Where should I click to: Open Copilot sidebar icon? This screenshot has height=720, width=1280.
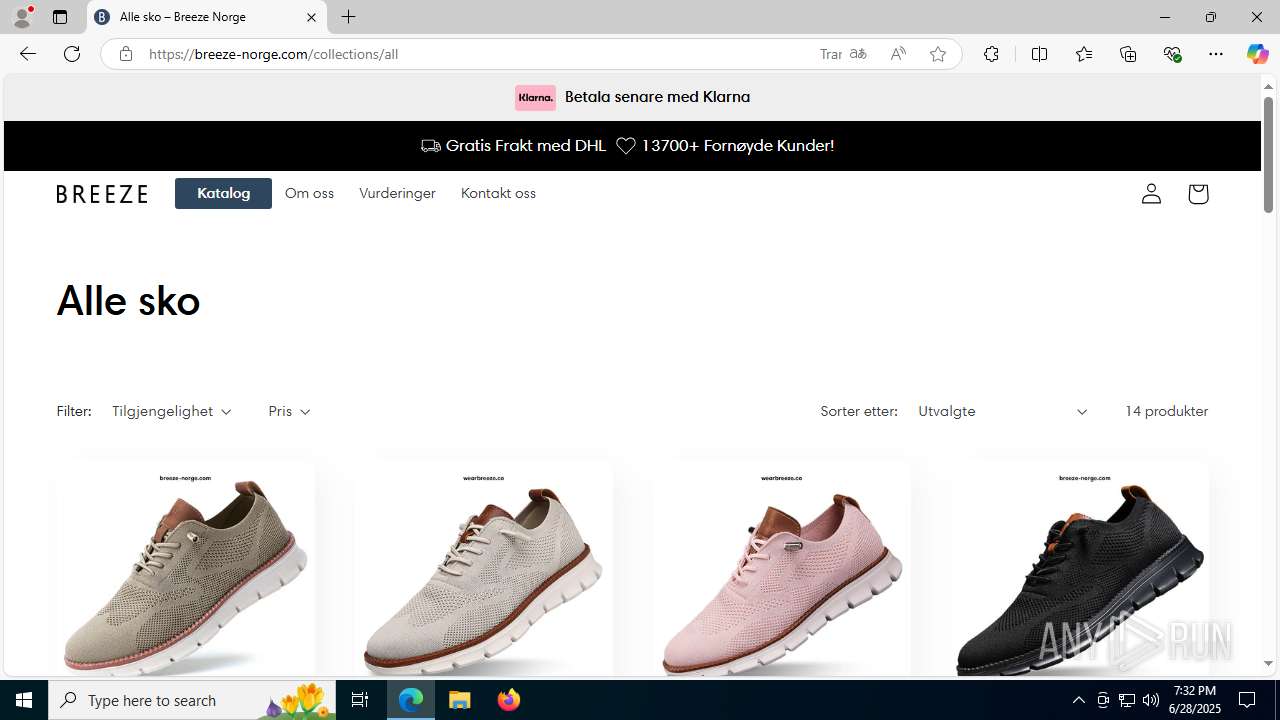pos(1257,54)
